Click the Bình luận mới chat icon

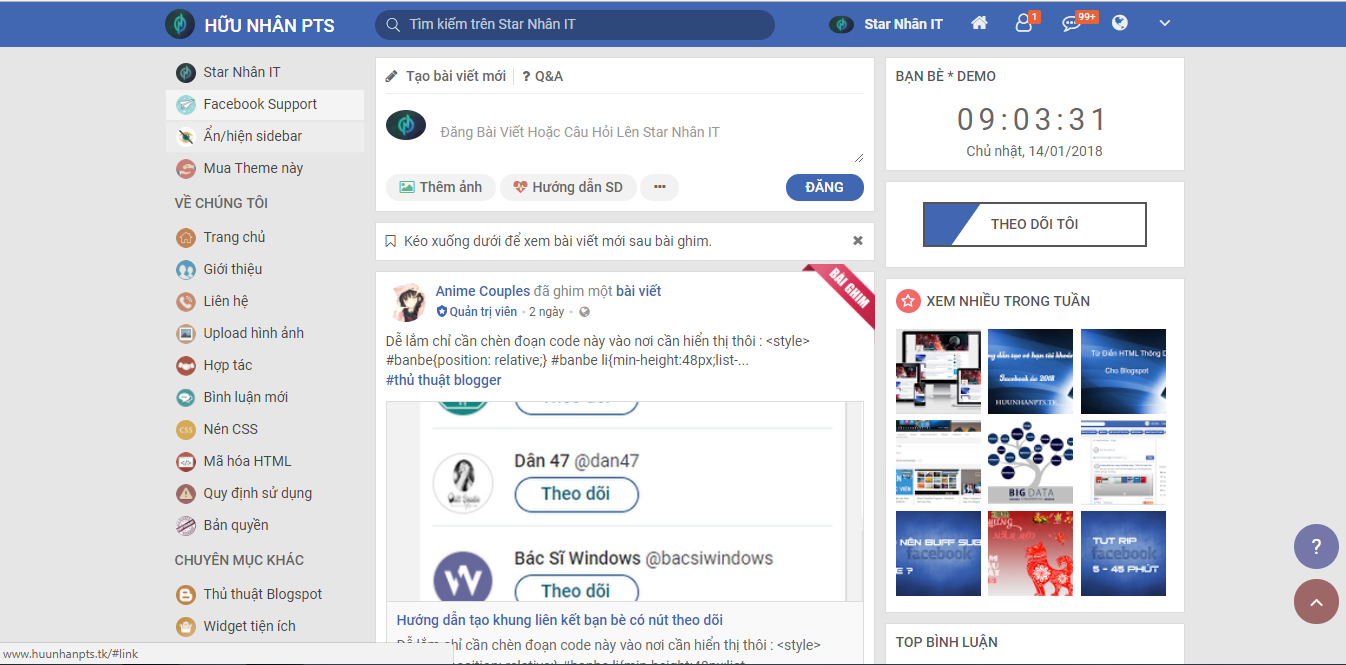click(186, 397)
